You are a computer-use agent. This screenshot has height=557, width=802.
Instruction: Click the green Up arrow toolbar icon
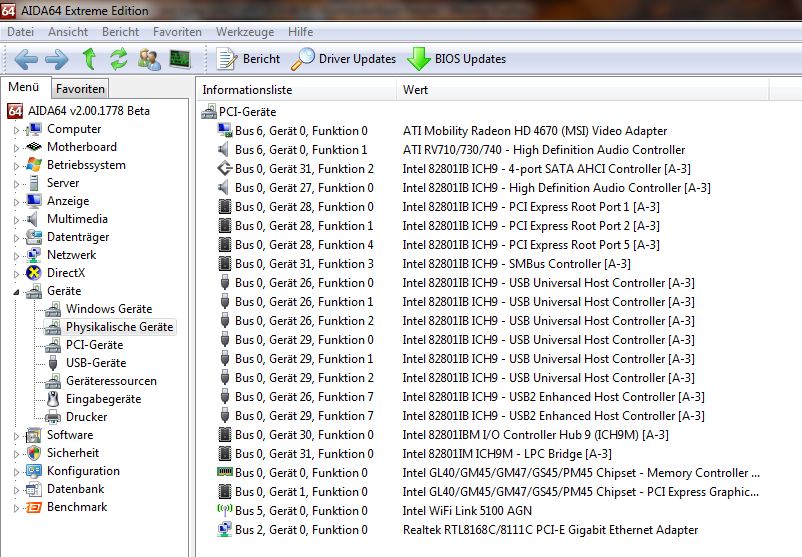[x=90, y=59]
